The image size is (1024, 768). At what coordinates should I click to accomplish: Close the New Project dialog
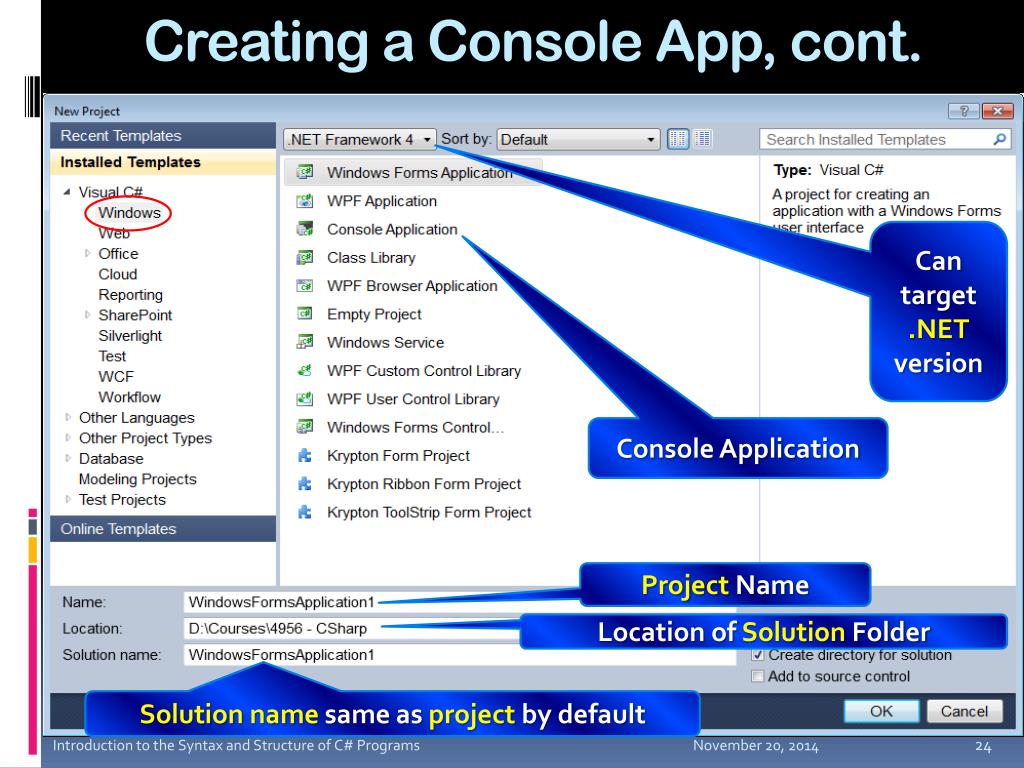click(997, 111)
